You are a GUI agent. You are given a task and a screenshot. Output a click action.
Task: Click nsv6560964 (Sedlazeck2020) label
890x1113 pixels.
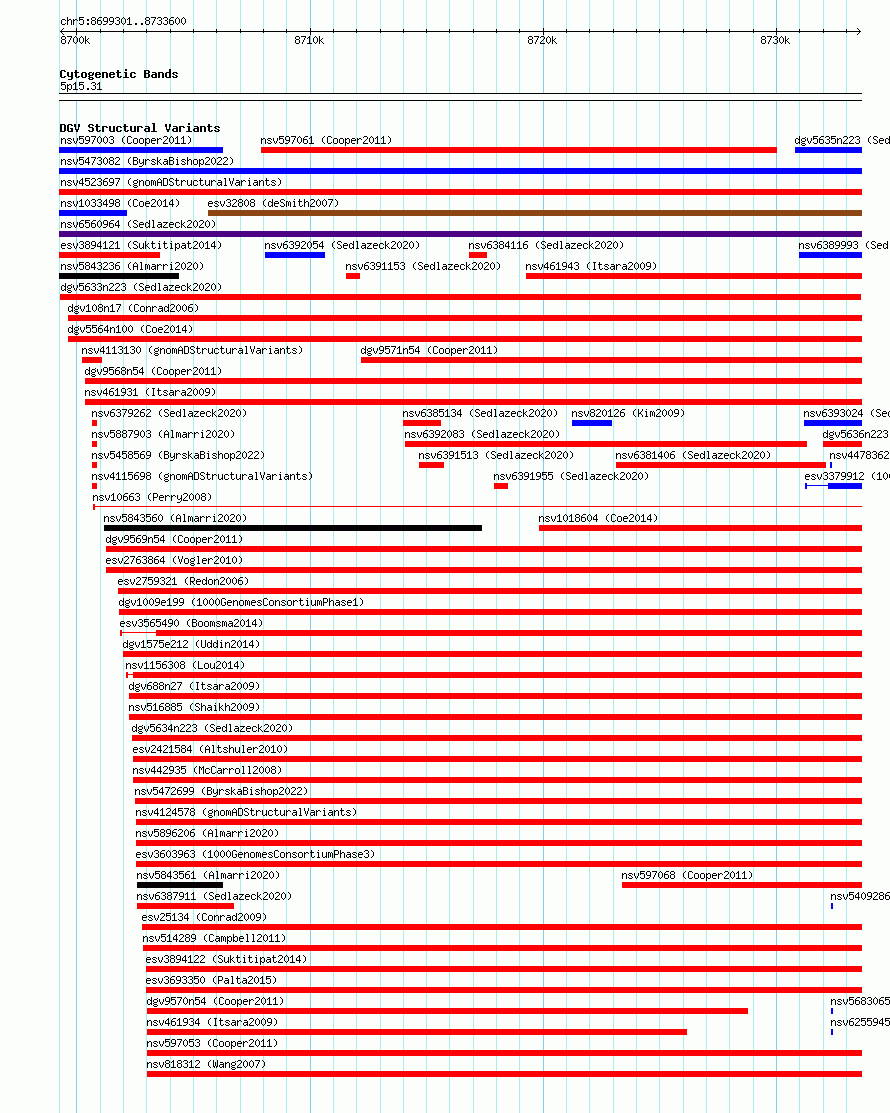point(138,224)
